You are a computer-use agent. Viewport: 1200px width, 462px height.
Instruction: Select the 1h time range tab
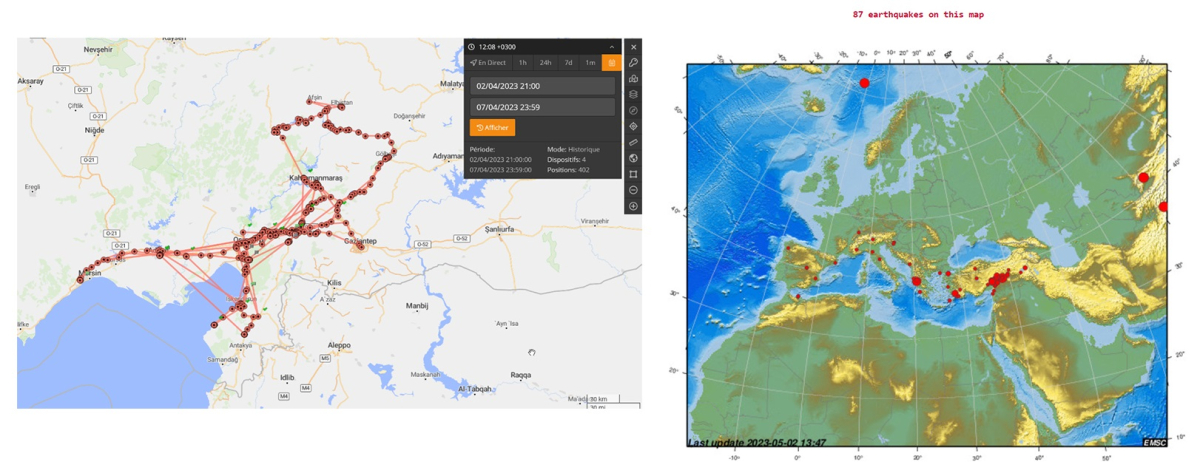(522, 63)
